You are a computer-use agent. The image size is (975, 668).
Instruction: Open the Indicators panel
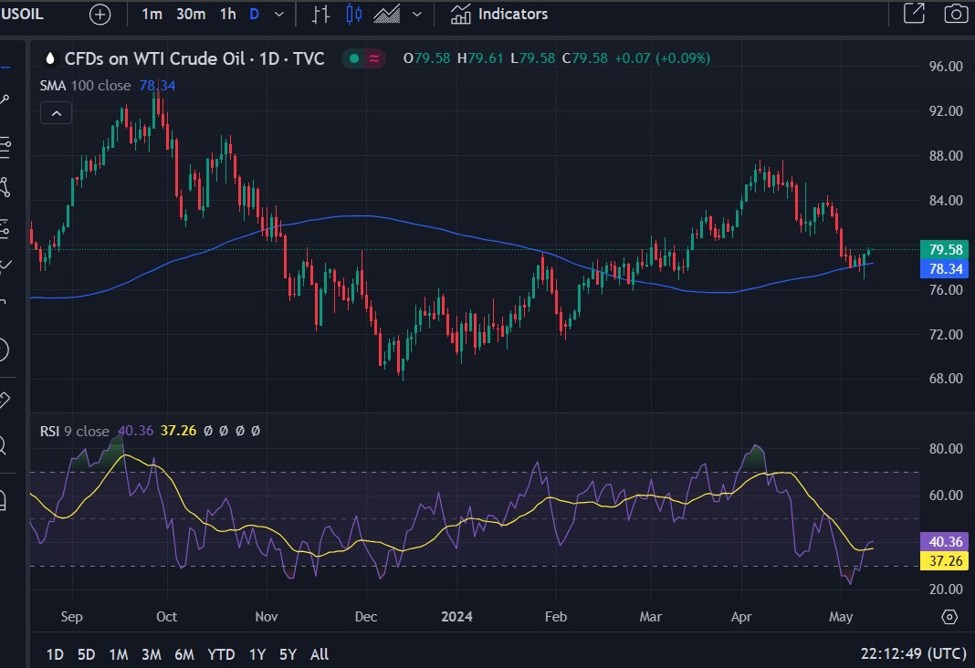click(x=500, y=14)
